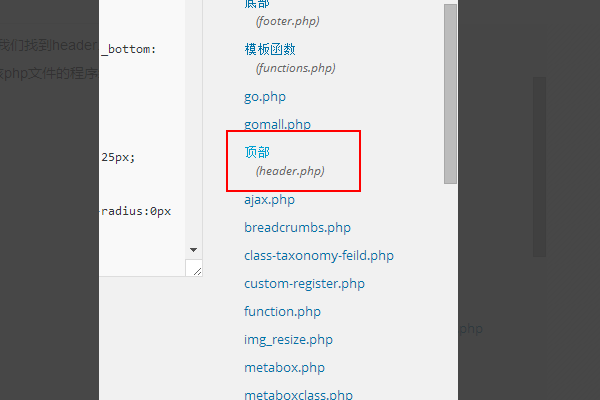The width and height of the screenshot is (600, 400).
Task: Open the 顶部 header.php template
Action: point(257,152)
